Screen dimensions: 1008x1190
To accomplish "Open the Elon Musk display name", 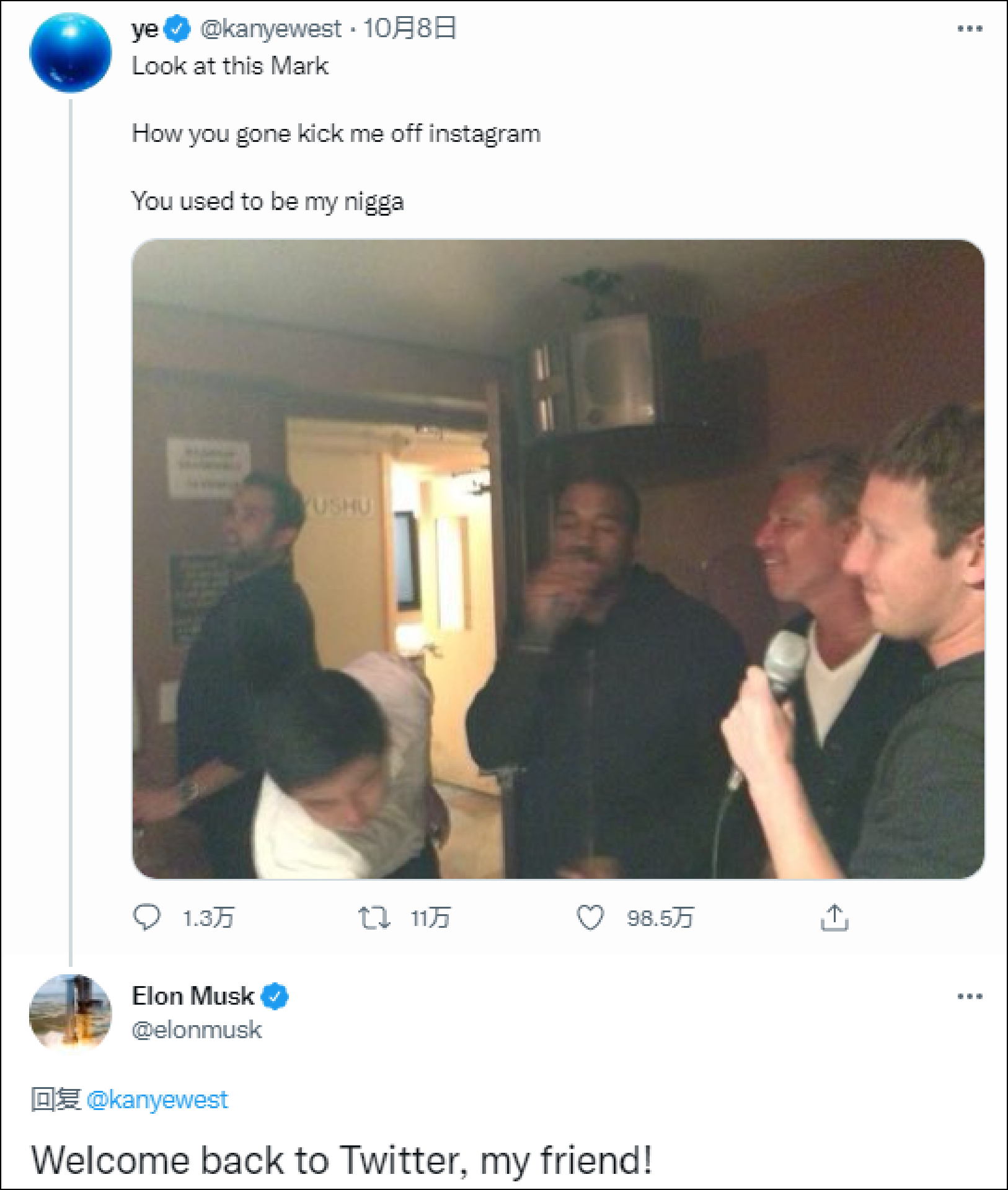I will pyautogui.click(x=193, y=996).
